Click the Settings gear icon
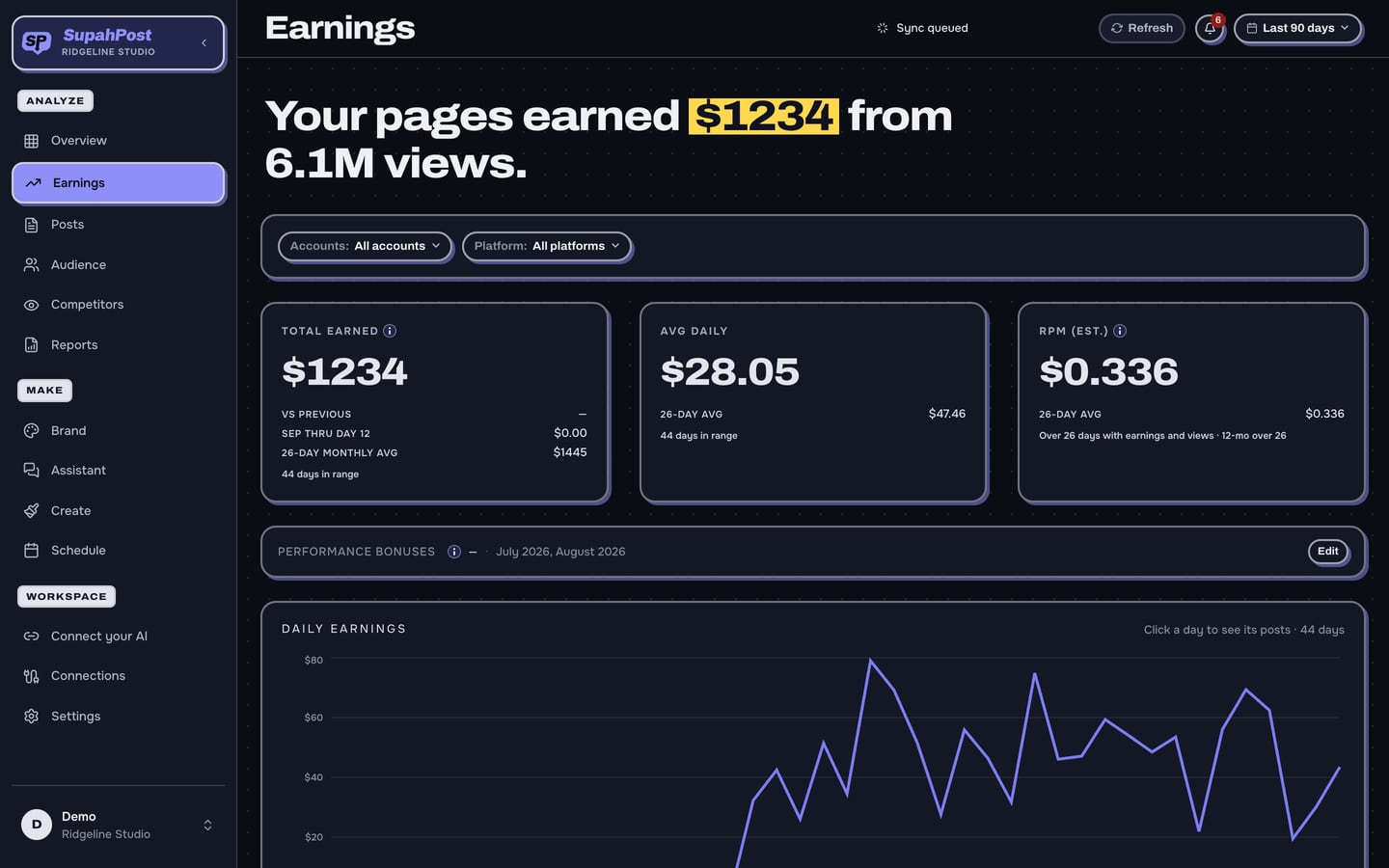1389x868 pixels. pyautogui.click(x=32, y=717)
